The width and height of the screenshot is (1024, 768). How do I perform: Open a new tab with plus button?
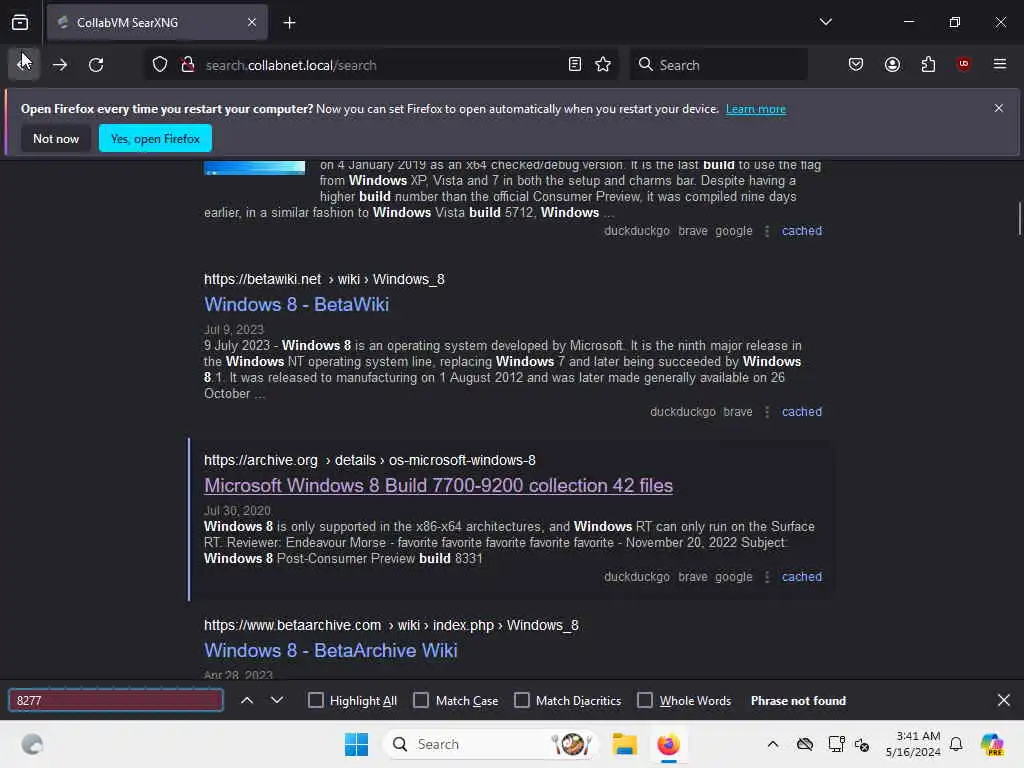(289, 23)
